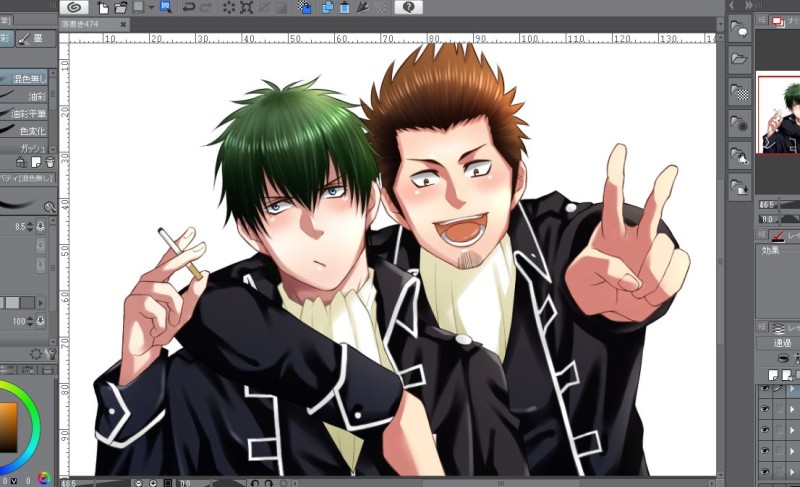Click the create copy of sub tool icon

coord(36,162)
